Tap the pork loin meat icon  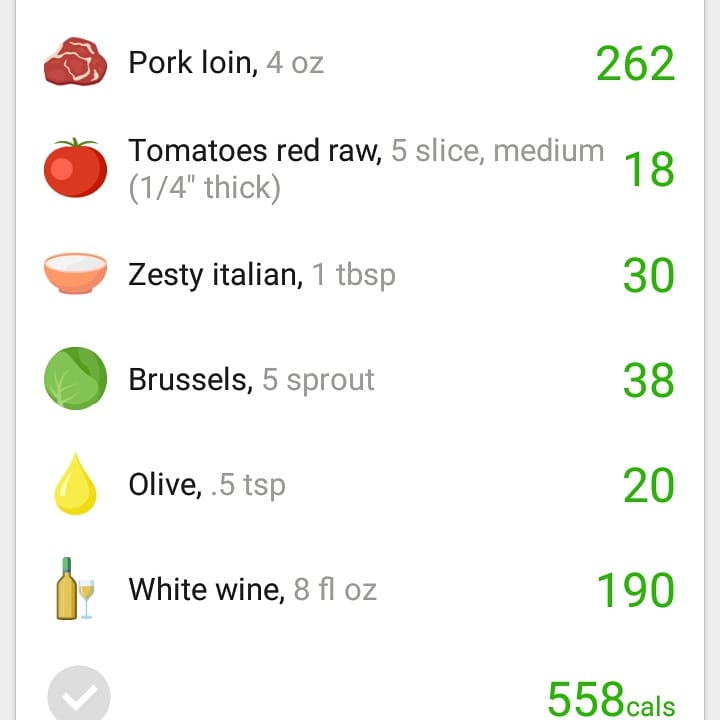[x=75, y=62]
